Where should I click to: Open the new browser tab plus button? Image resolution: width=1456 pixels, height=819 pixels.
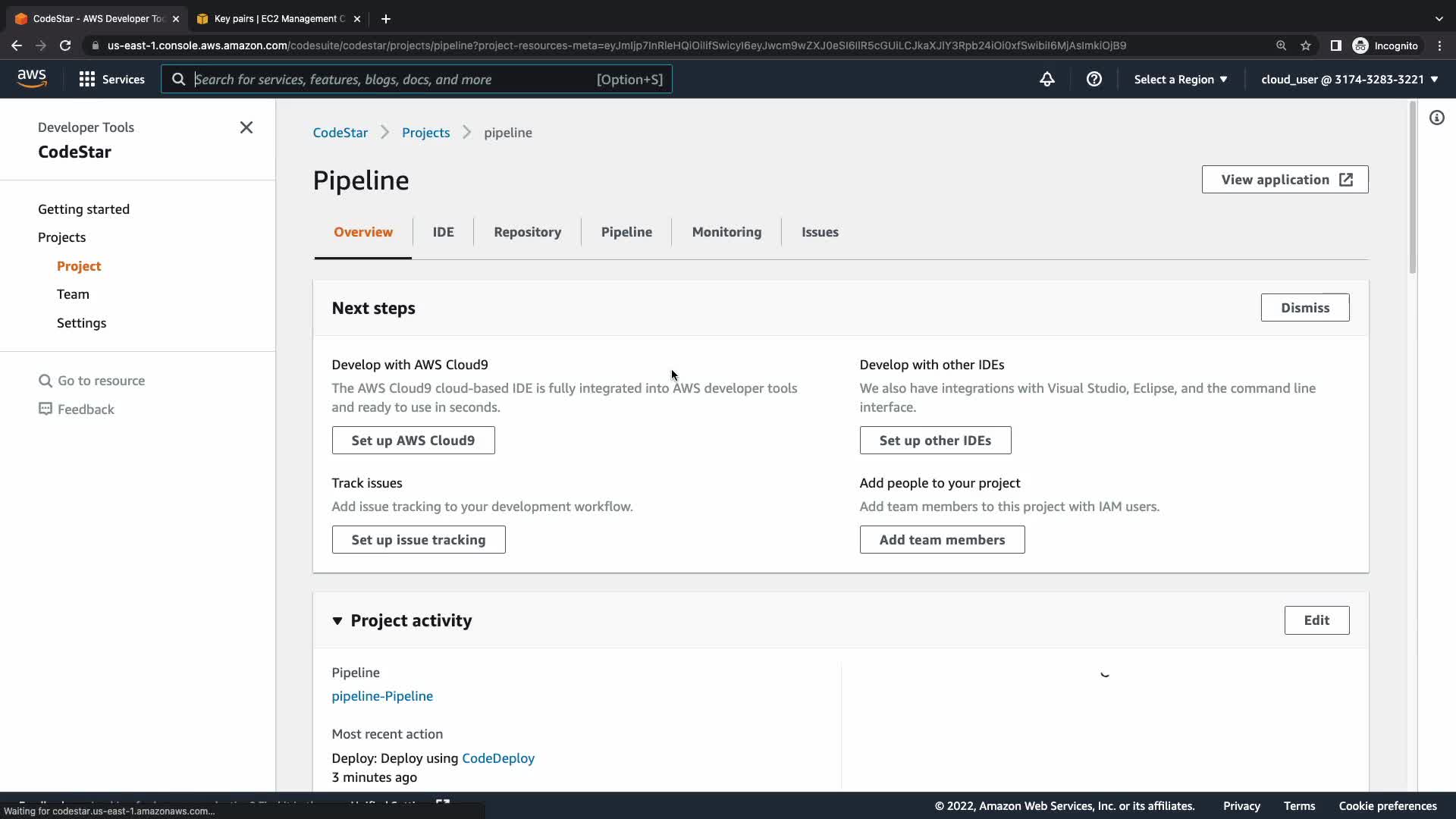[x=386, y=18]
